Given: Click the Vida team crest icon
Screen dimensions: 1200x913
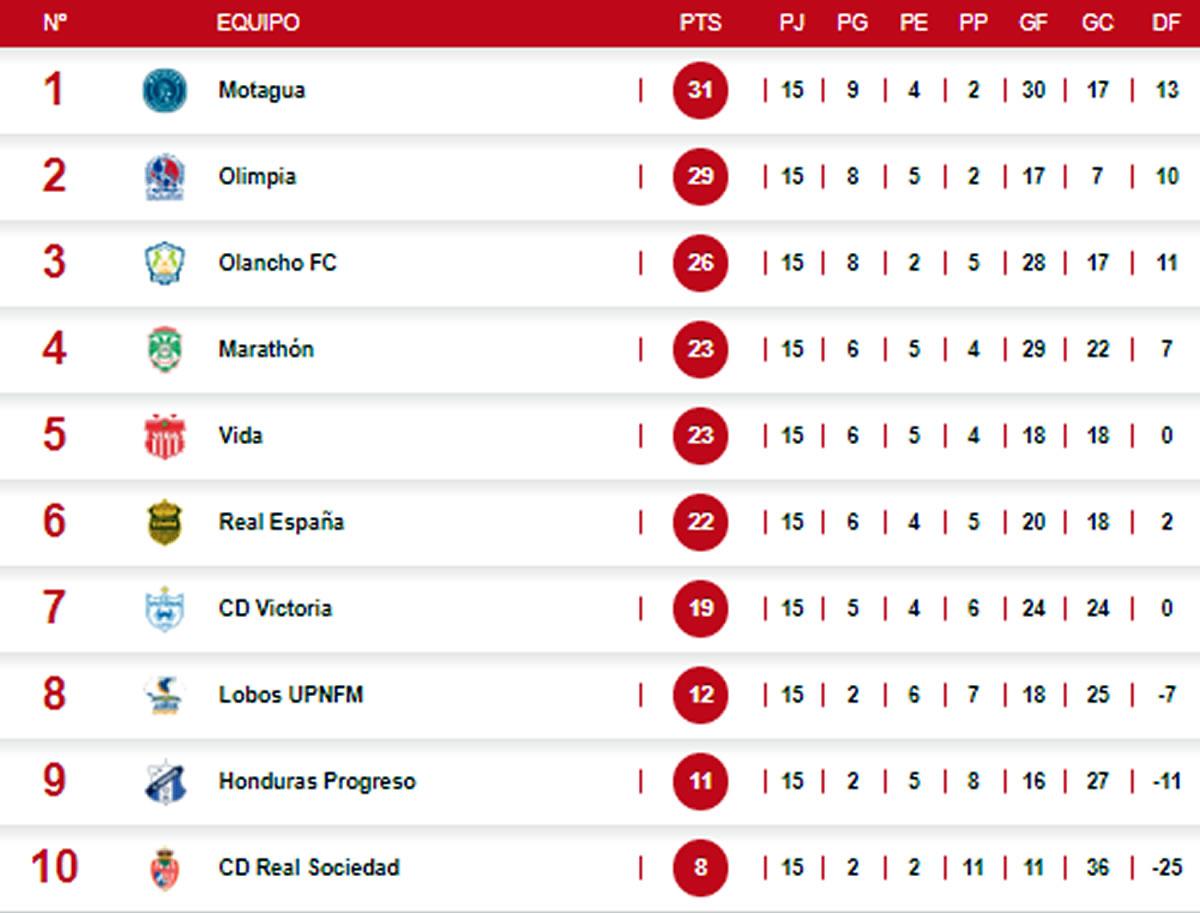Looking at the screenshot, I should [165, 436].
